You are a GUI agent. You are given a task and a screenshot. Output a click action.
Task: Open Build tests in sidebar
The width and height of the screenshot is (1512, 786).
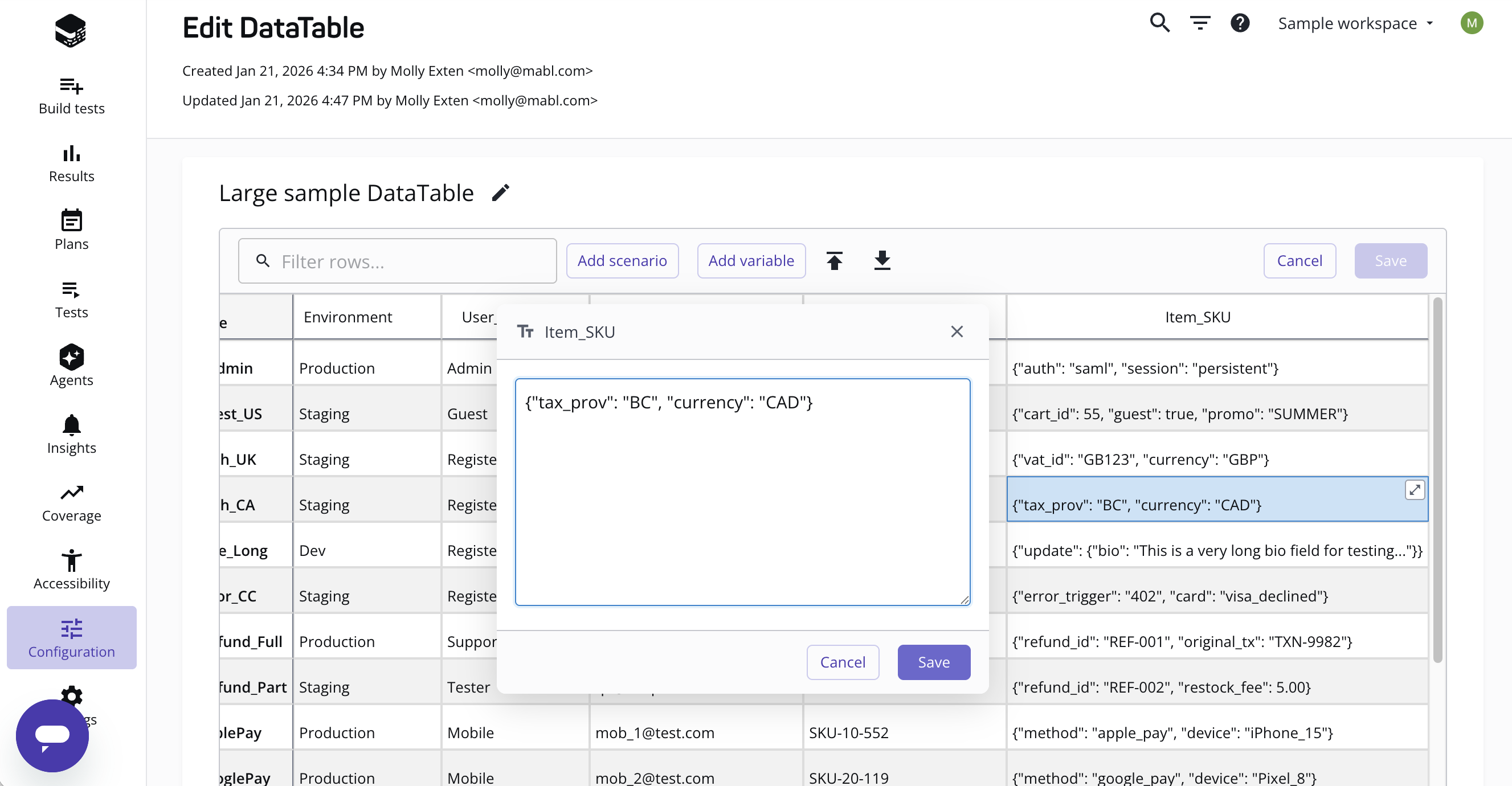(x=72, y=96)
